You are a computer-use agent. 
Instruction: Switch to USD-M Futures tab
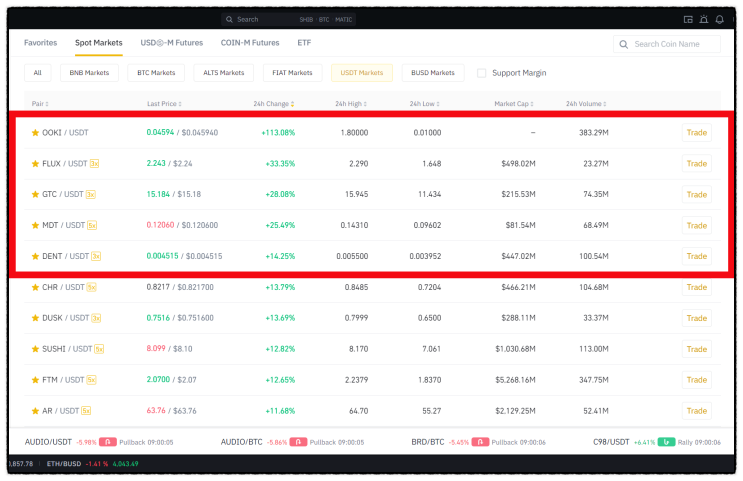pos(172,43)
